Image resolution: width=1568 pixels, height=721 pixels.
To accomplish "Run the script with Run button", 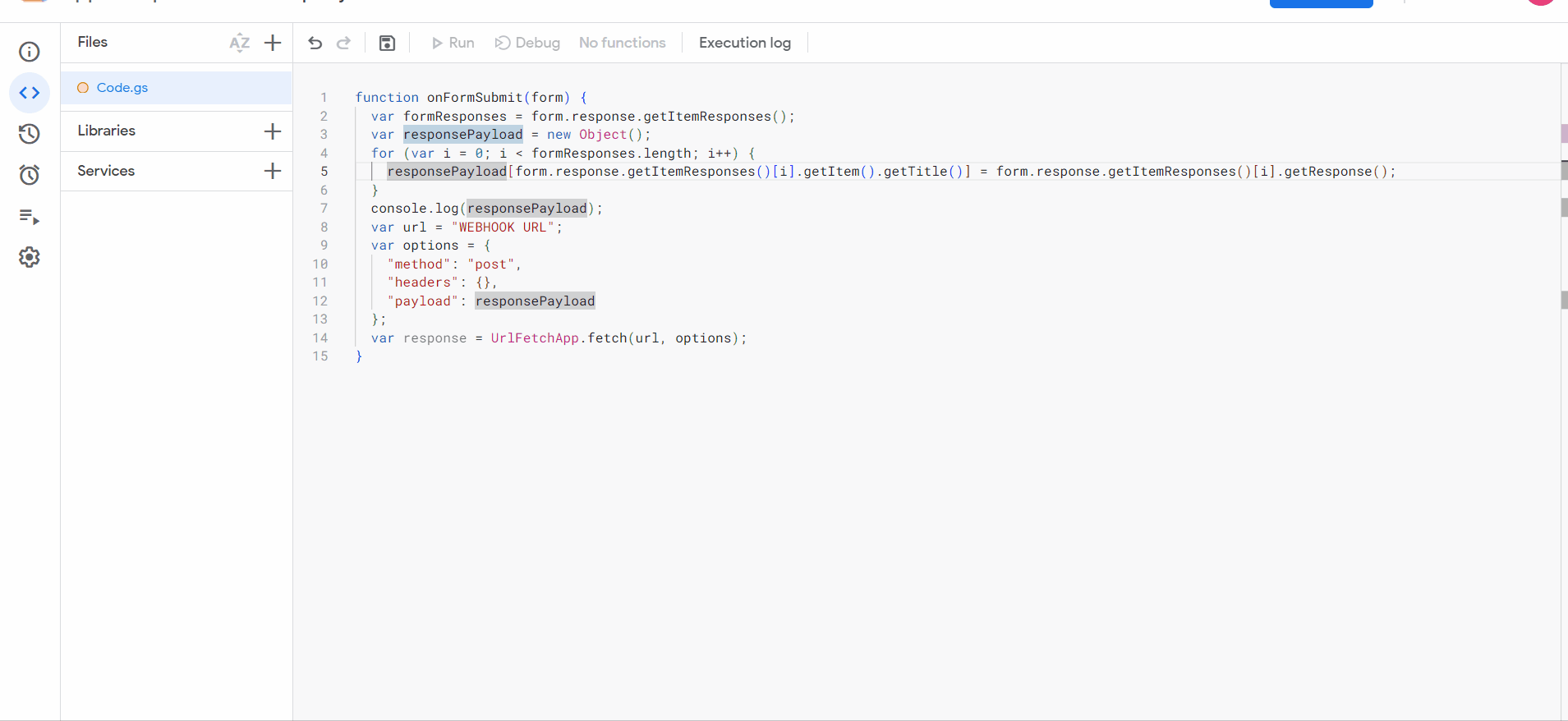I will point(453,43).
